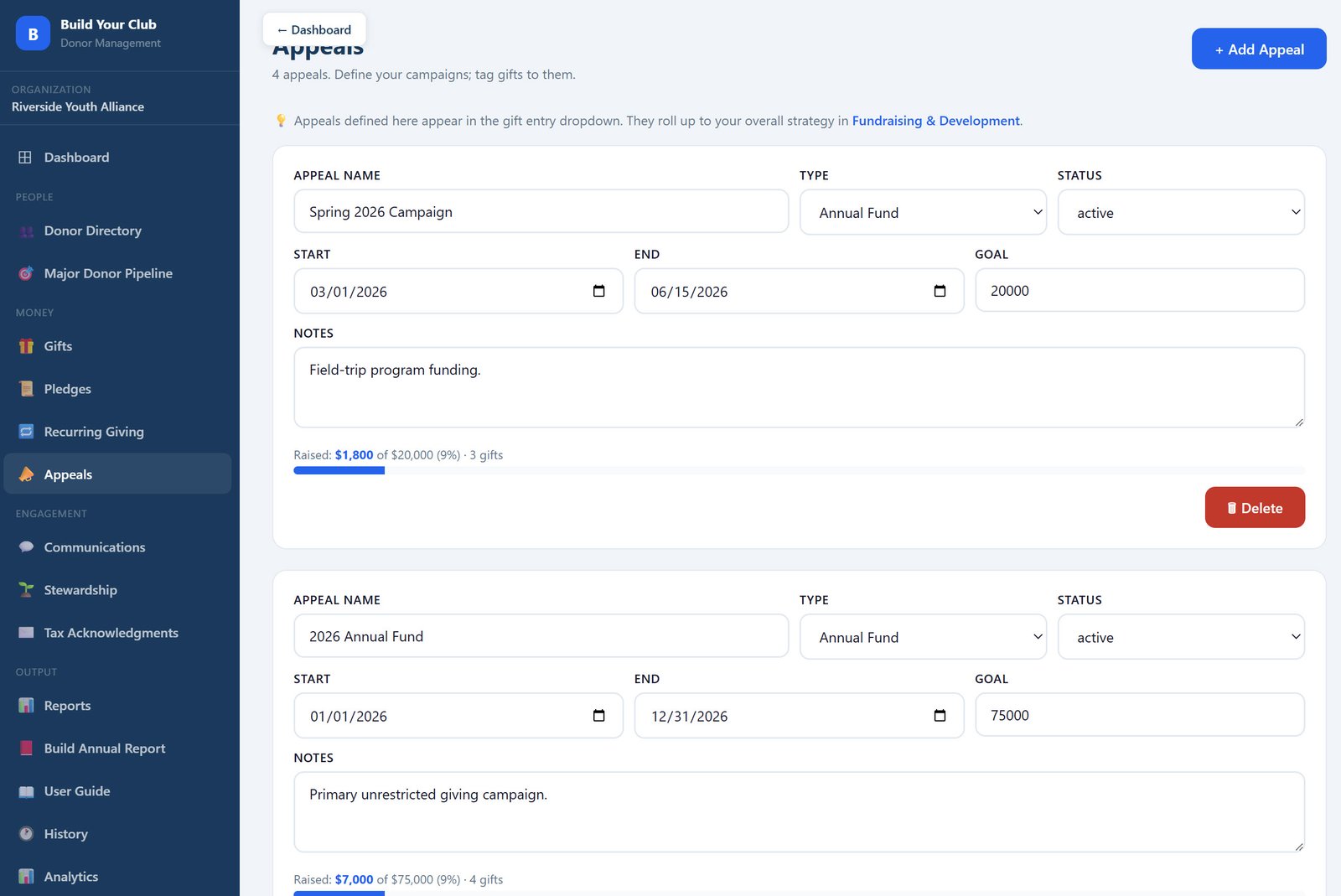
Task: Click the History clock icon
Action: pyautogui.click(x=26, y=834)
